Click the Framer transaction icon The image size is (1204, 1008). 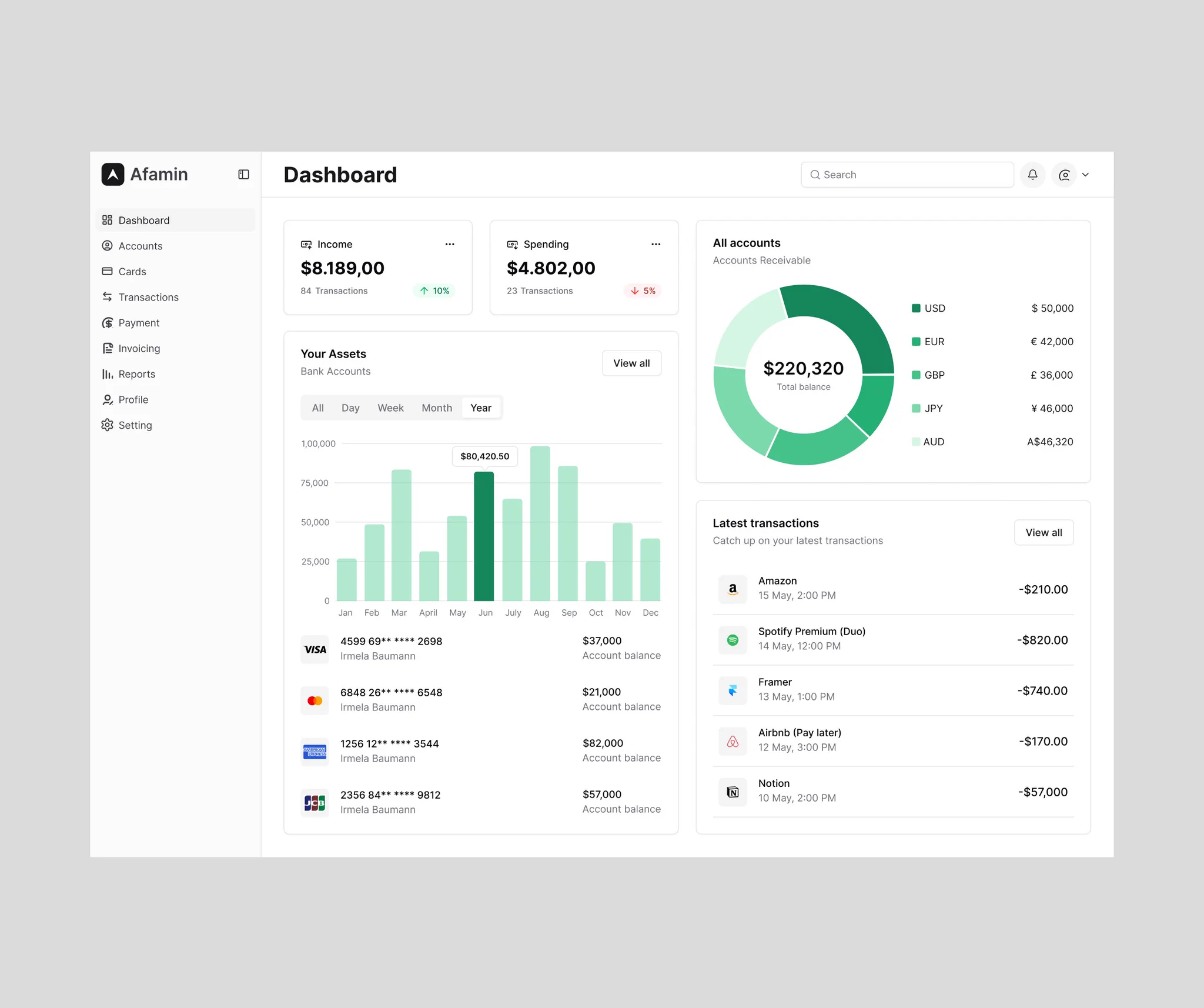click(x=733, y=690)
